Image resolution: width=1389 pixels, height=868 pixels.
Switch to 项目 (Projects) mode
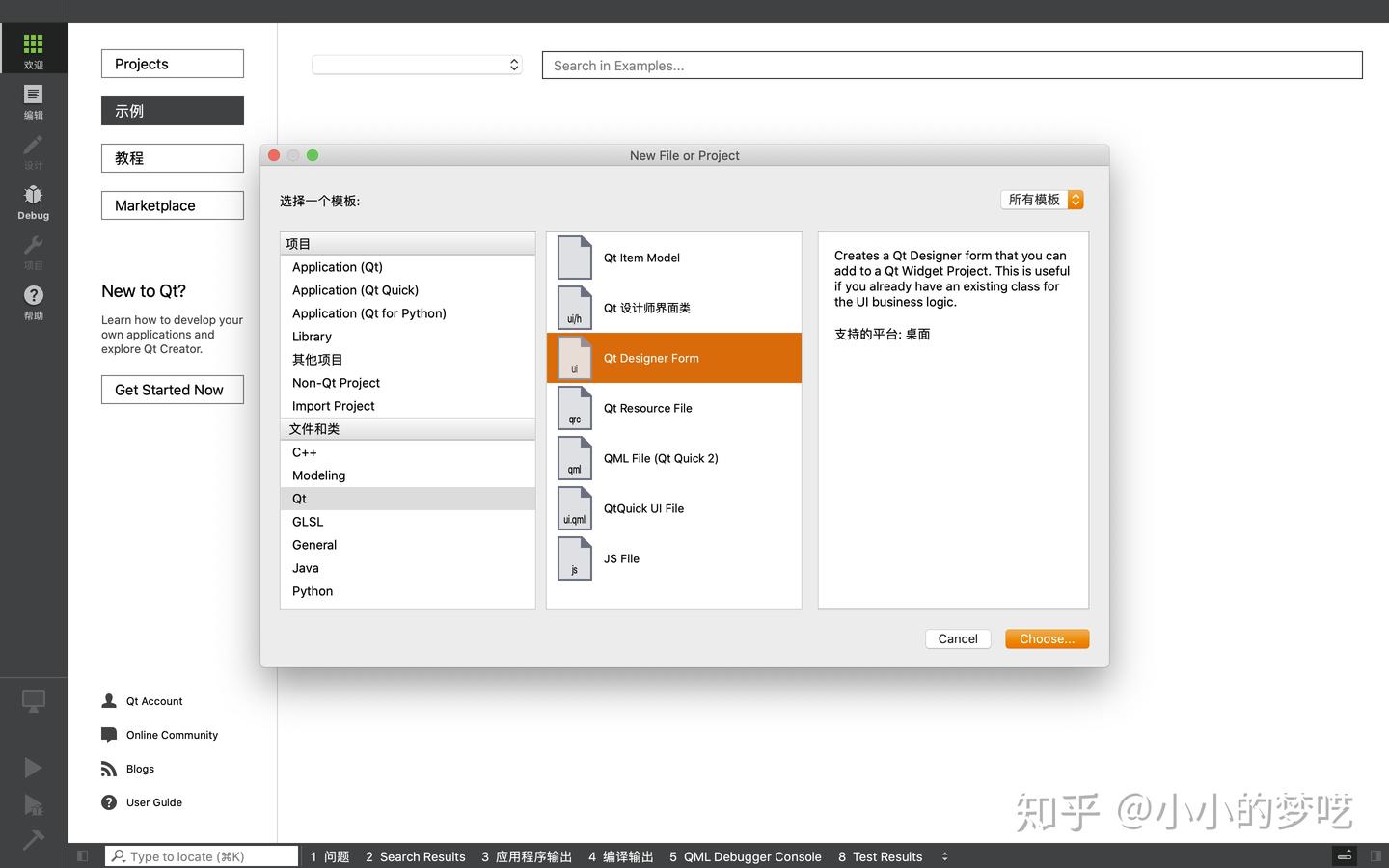[33, 253]
